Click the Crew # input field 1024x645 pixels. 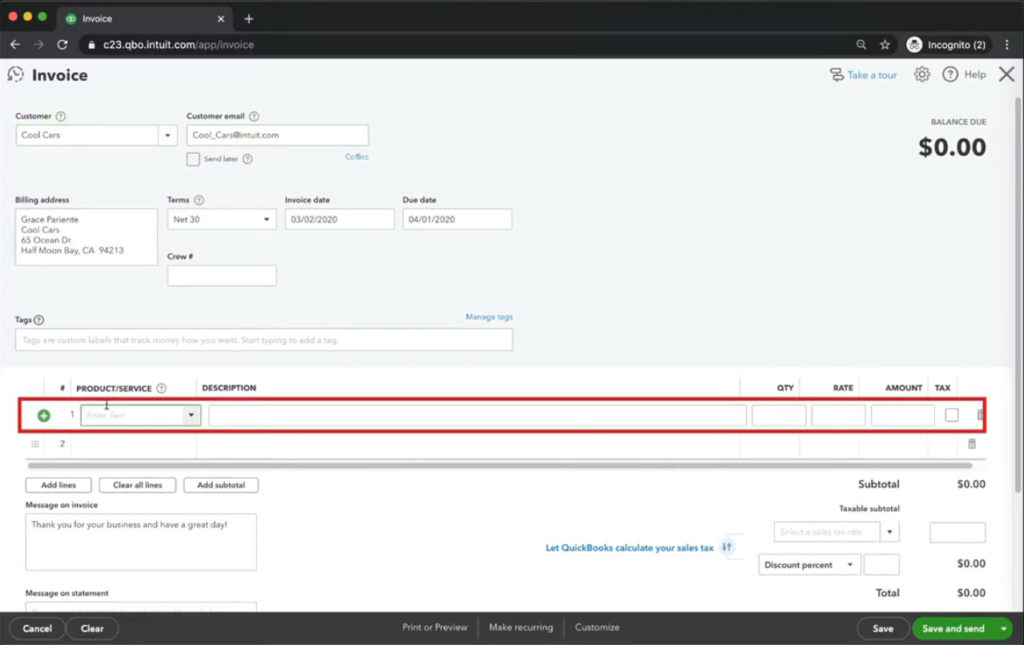(x=221, y=276)
